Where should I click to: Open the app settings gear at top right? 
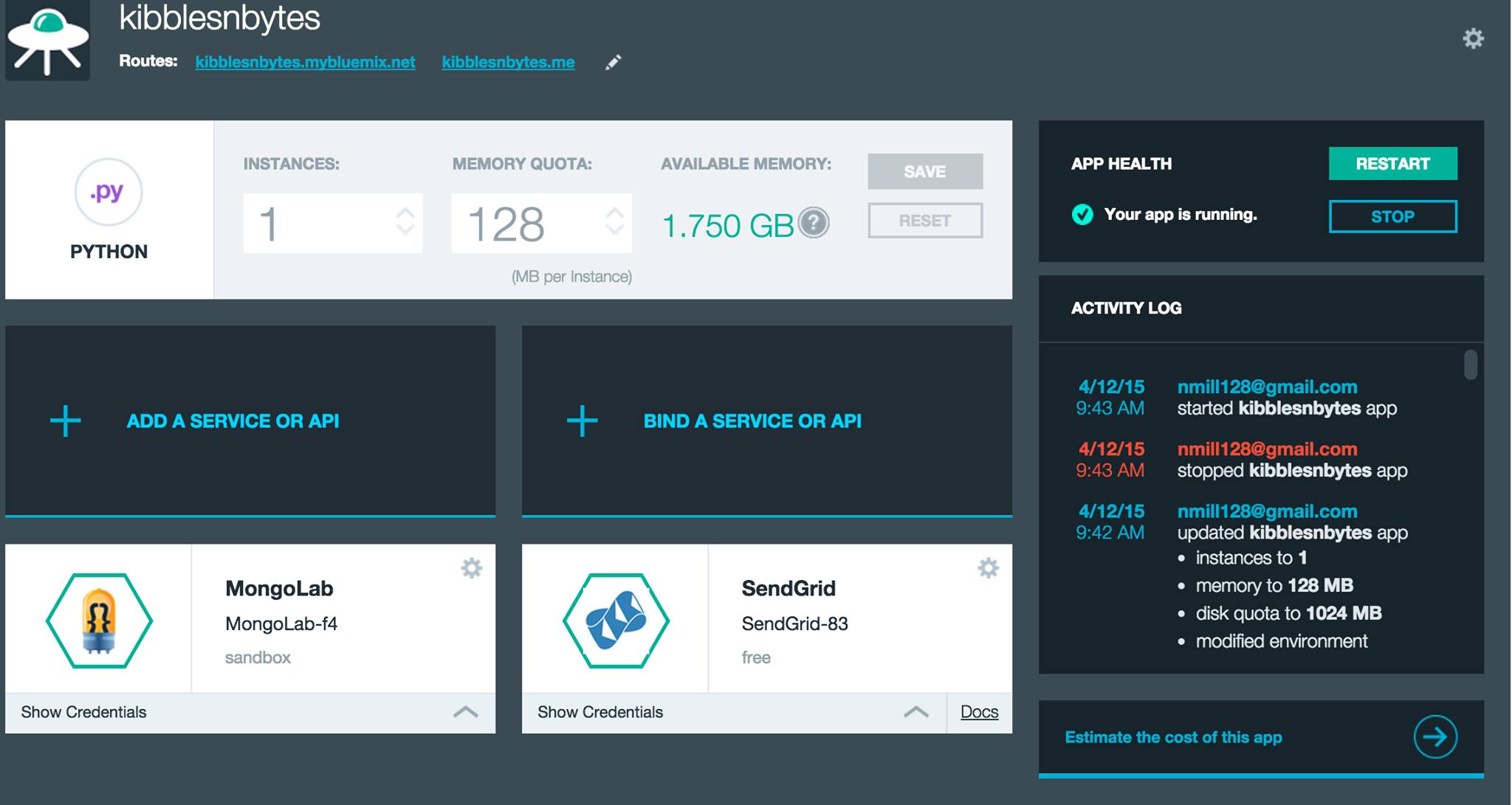[x=1473, y=38]
